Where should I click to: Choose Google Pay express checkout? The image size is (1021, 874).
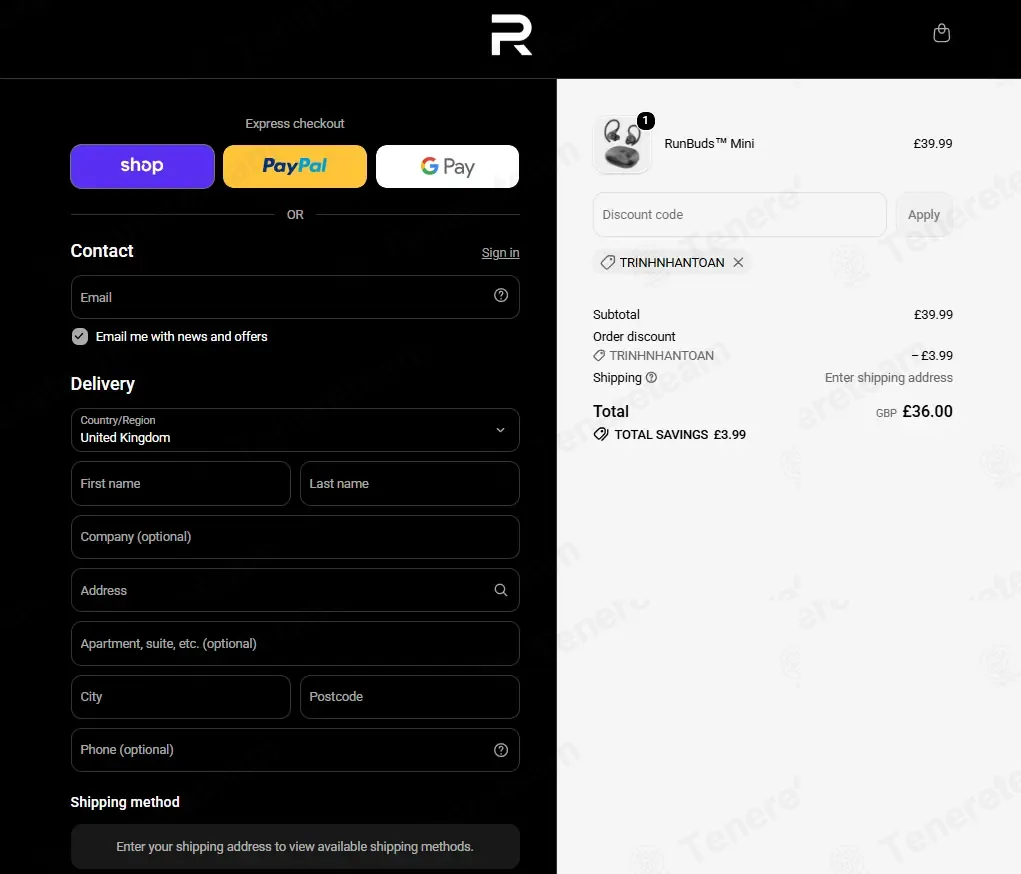click(448, 166)
